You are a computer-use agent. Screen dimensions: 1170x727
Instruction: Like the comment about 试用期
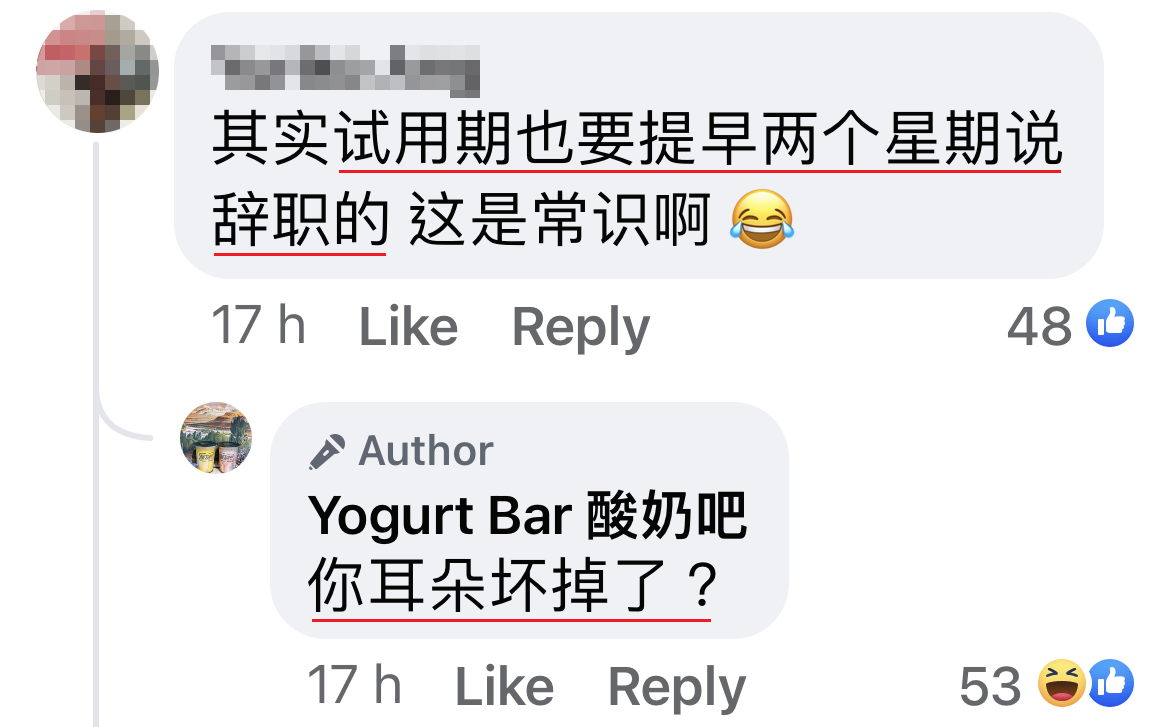408,326
